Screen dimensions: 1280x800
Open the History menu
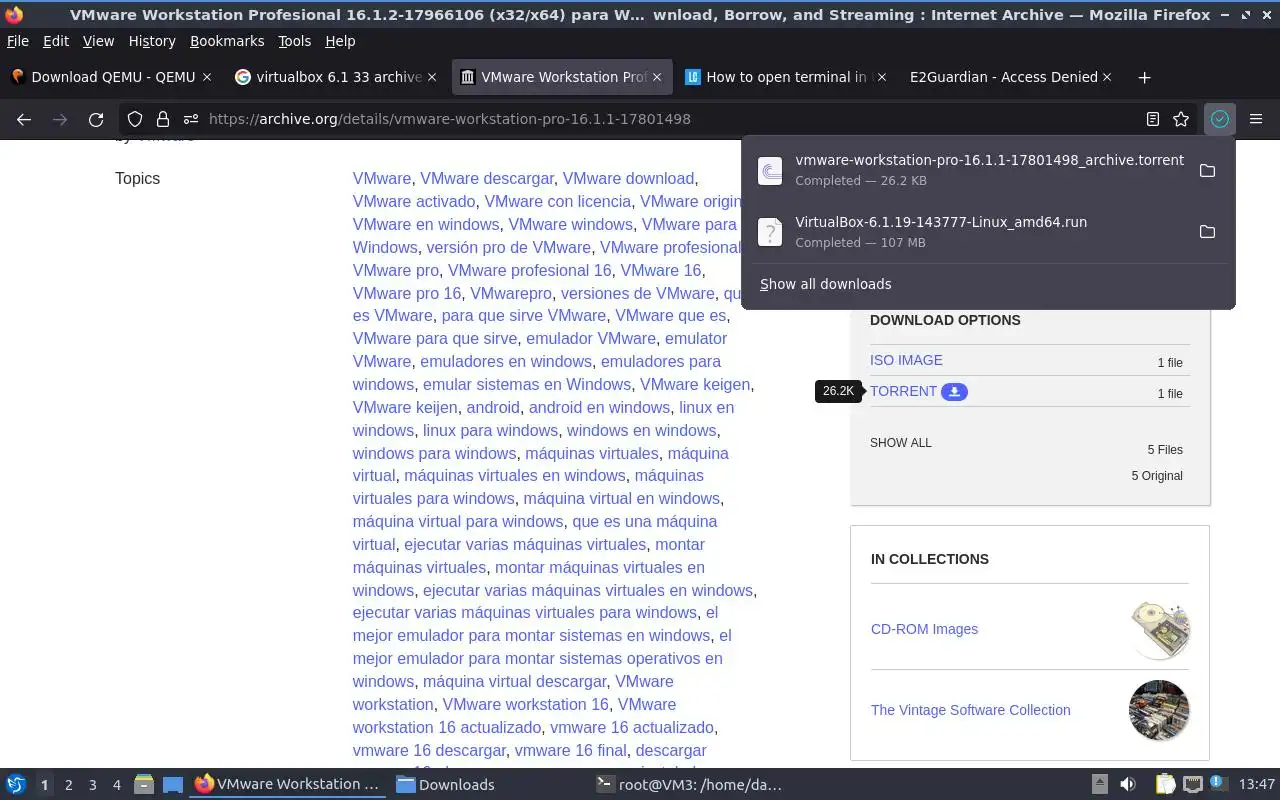click(152, 41)
